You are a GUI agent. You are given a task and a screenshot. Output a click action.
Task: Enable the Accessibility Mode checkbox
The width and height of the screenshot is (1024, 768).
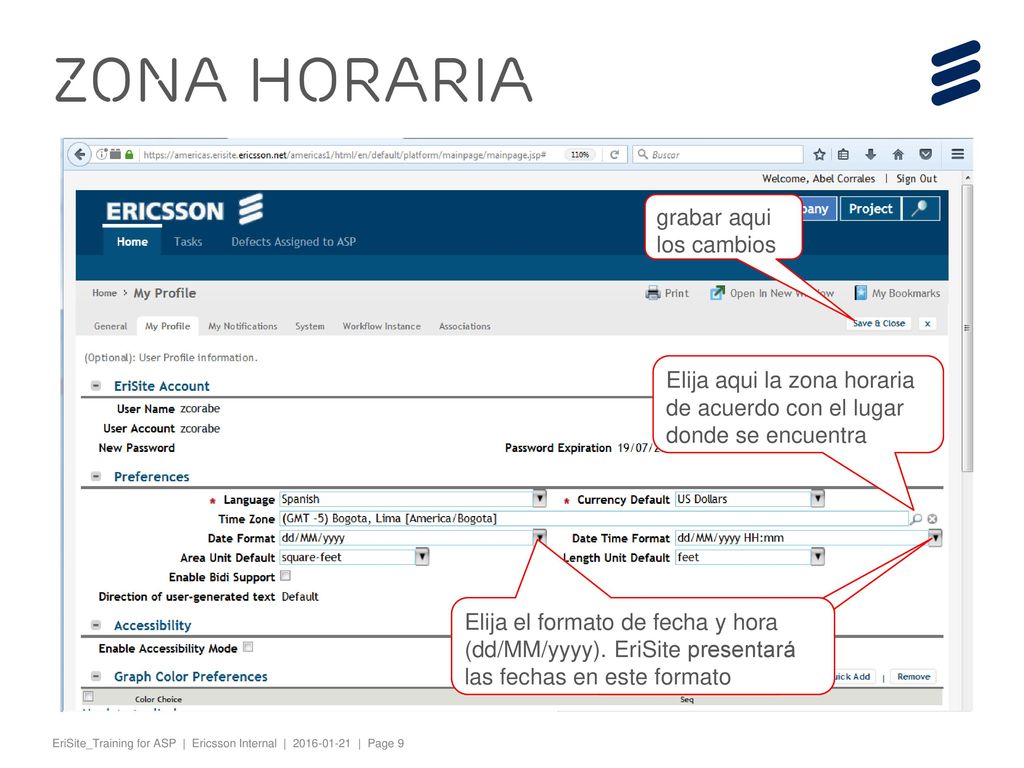248,647
